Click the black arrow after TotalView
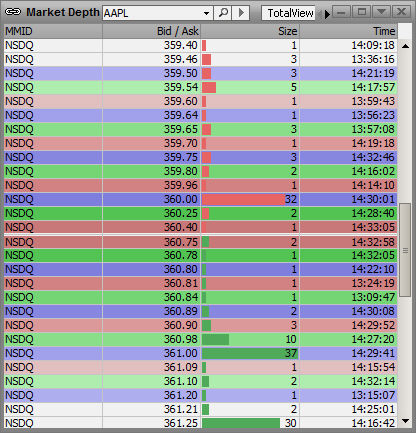This screenshot has width=416, height=433. pyautogui.click(x=327, y=14)
